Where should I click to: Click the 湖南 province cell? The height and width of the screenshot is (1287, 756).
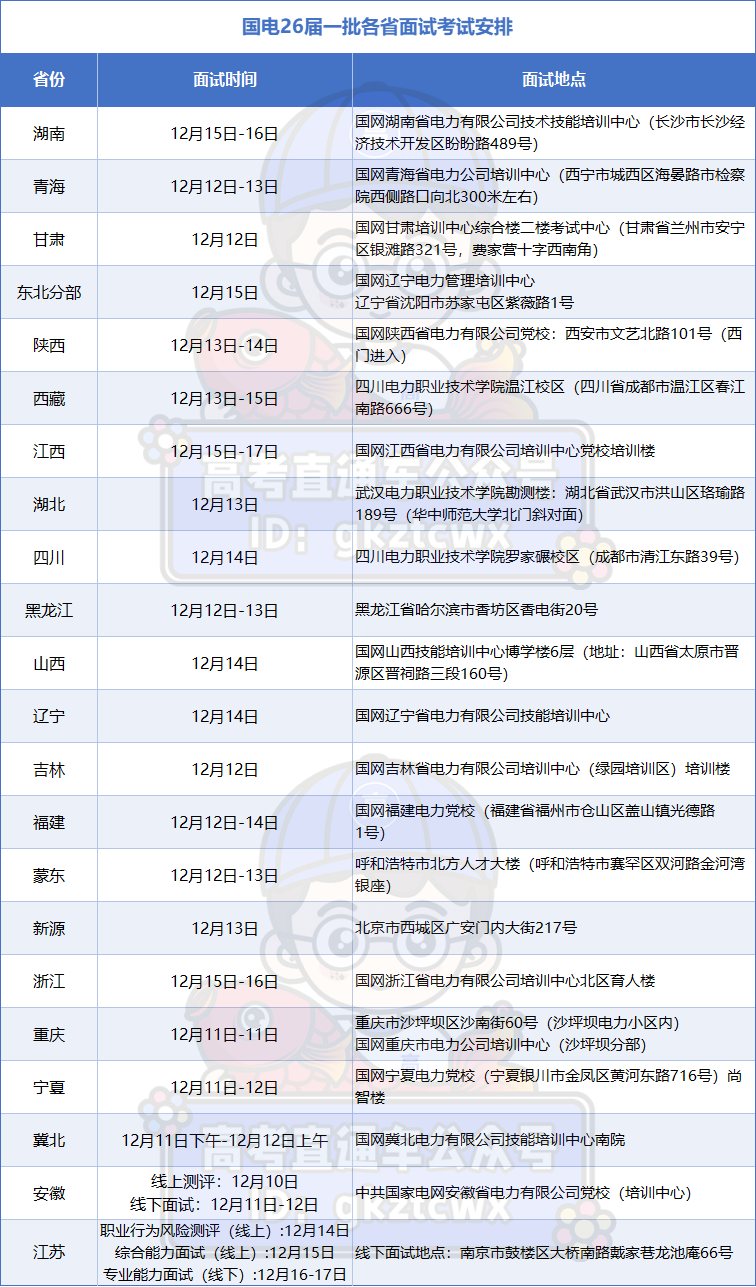[49, 133]
